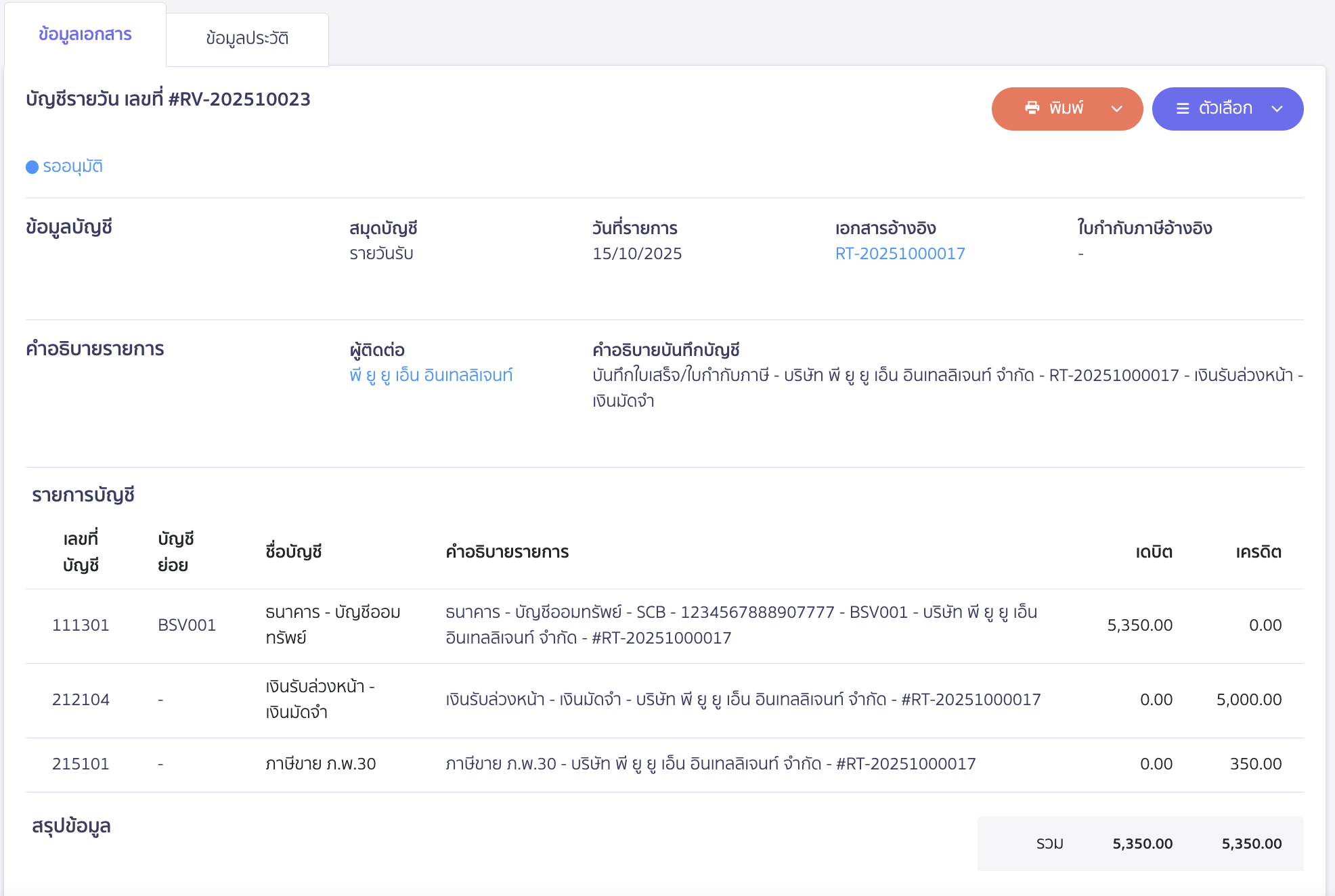Click the ชื่อบัญชี column header
This screenshot has height=896, width=1335.
(x=293, y=552)
